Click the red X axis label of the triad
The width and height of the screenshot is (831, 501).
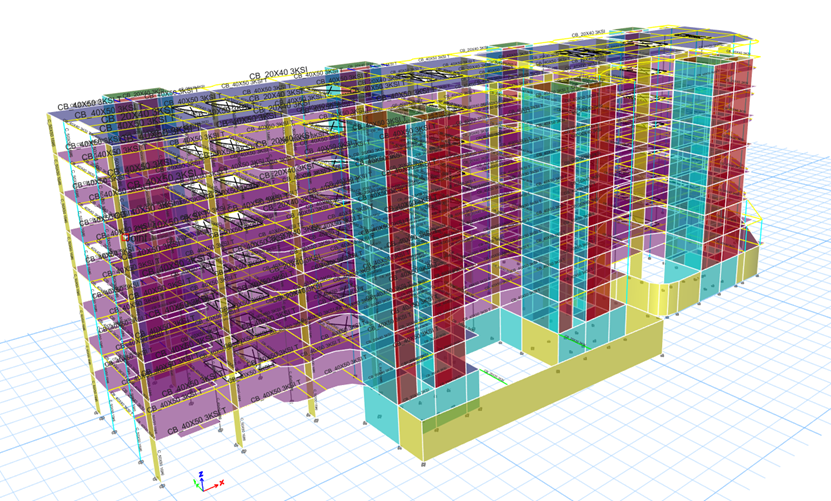tap(222, 482)
